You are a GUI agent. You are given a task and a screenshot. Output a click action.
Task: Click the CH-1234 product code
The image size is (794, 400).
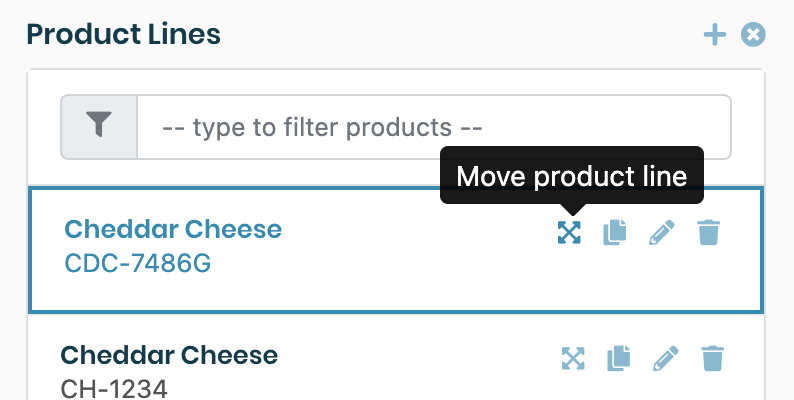pyautogui.click(x=114, y=388)
